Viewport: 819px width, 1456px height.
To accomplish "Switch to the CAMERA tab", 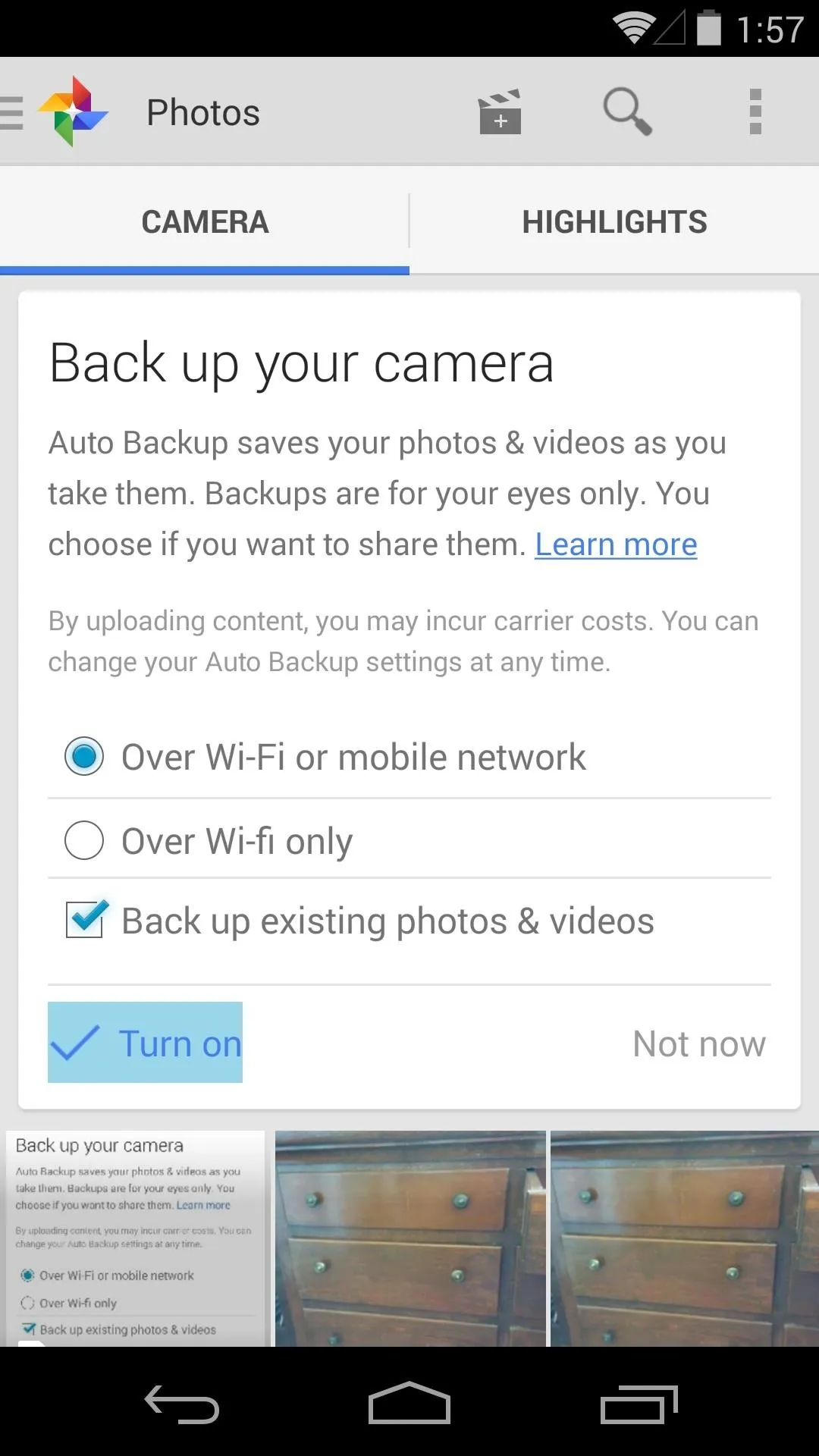I will click(205, 221).
